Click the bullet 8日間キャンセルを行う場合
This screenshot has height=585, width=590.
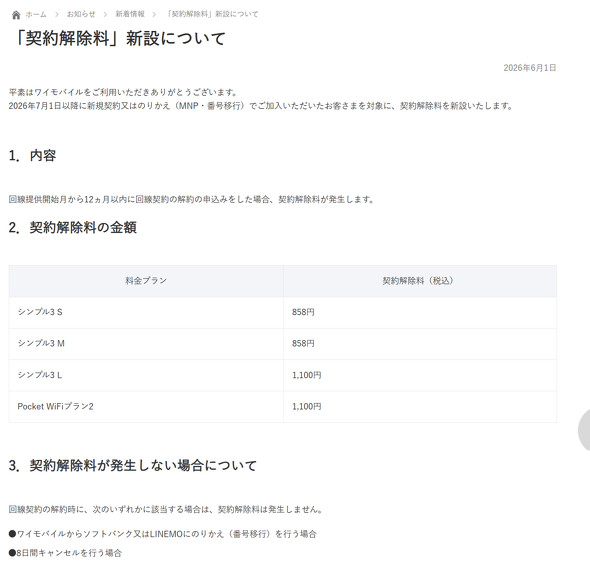tap(65, 553)
